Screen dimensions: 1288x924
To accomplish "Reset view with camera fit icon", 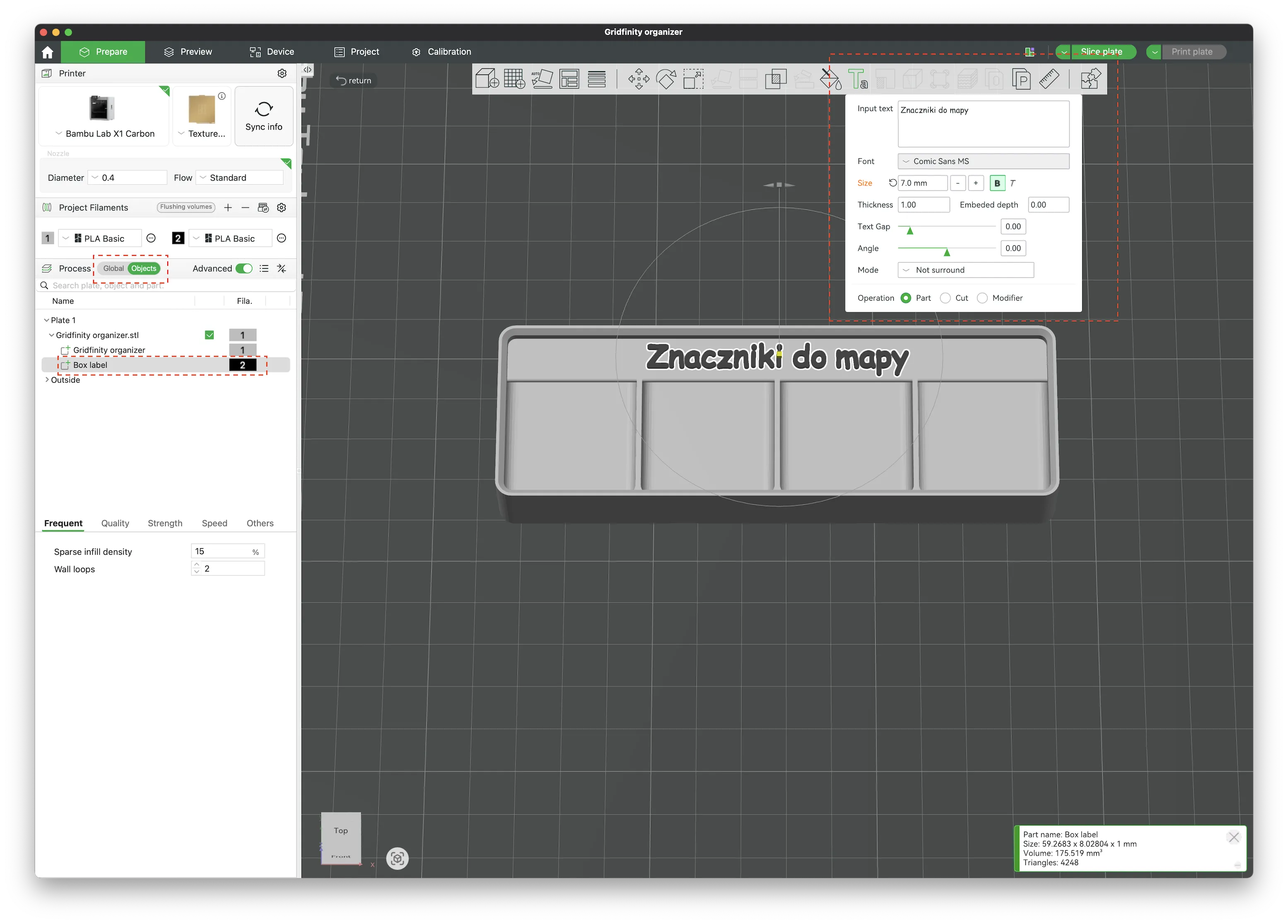I will [398, 858].
